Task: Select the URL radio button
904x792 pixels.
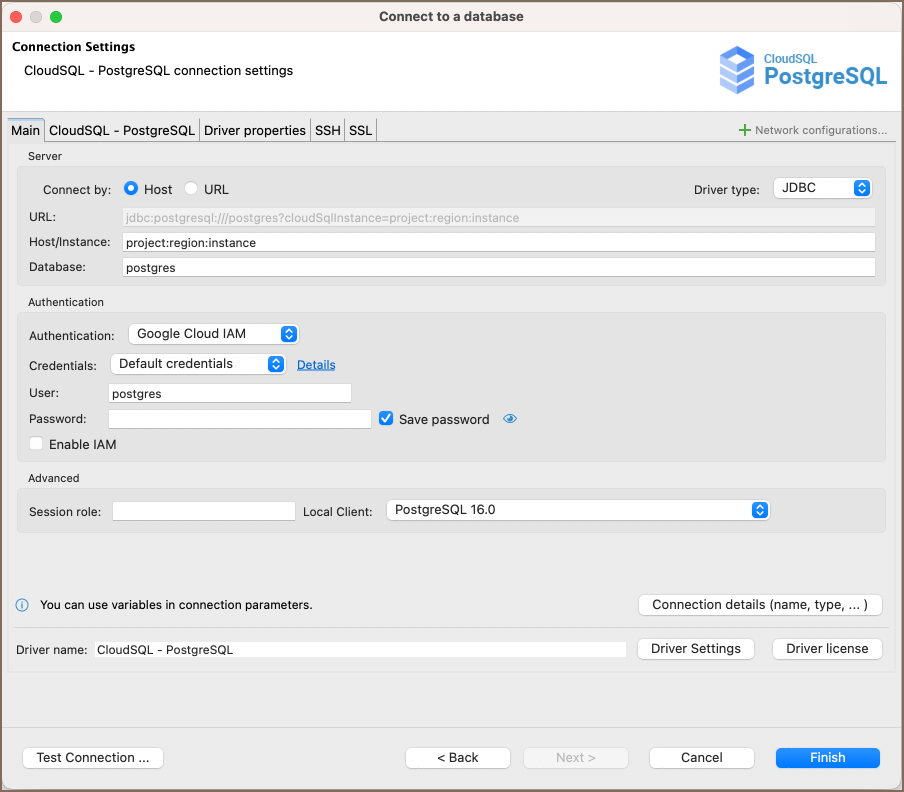Action: [191, 188]
